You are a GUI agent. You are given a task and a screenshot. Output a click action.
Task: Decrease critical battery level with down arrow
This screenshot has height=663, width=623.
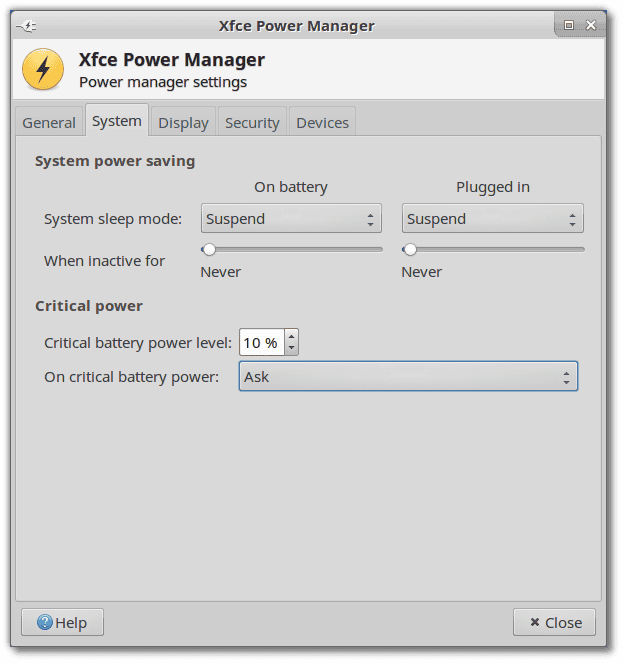click(x=291, y=348)
